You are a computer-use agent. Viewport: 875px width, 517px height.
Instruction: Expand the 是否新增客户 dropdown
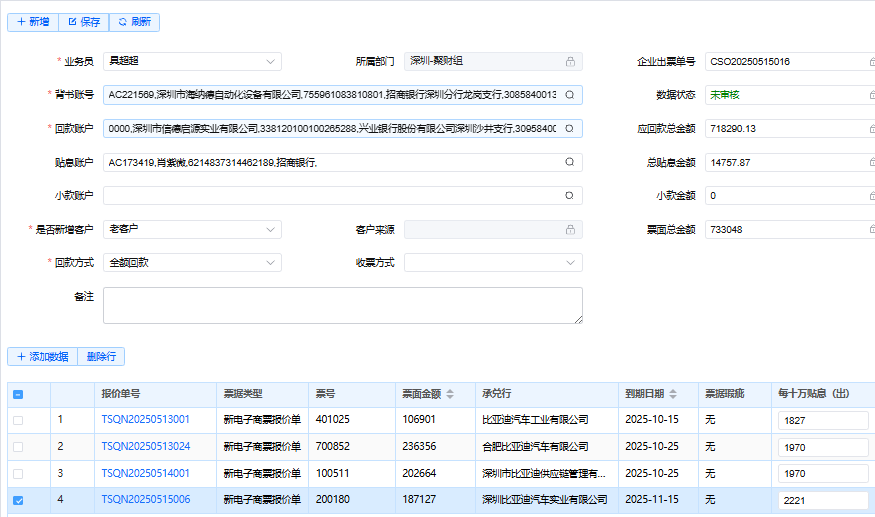click(x=192, y=230)
